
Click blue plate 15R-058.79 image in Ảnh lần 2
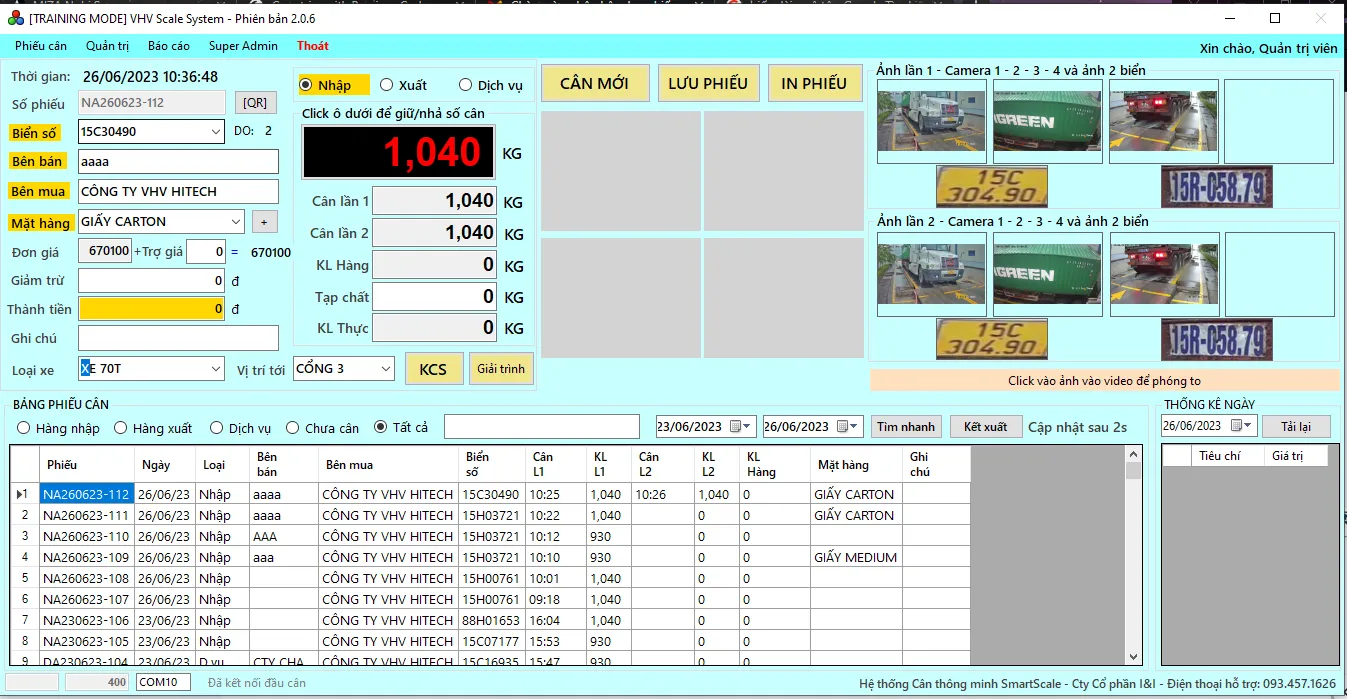(1216, 338)
